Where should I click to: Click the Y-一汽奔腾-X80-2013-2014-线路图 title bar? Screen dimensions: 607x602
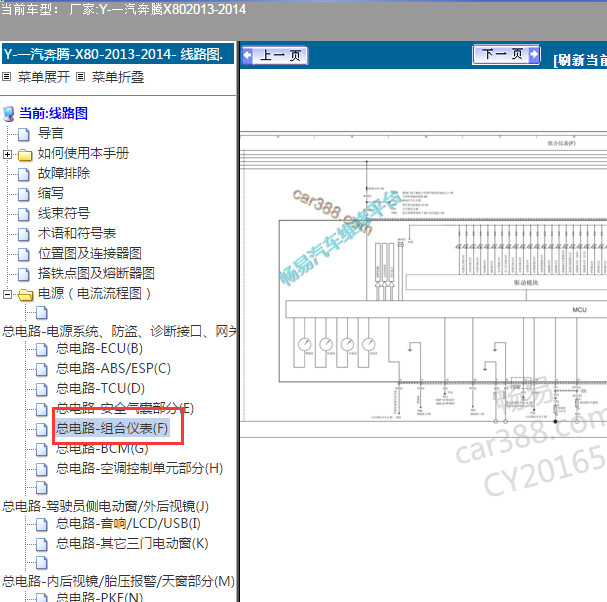[x=118, y=54]
